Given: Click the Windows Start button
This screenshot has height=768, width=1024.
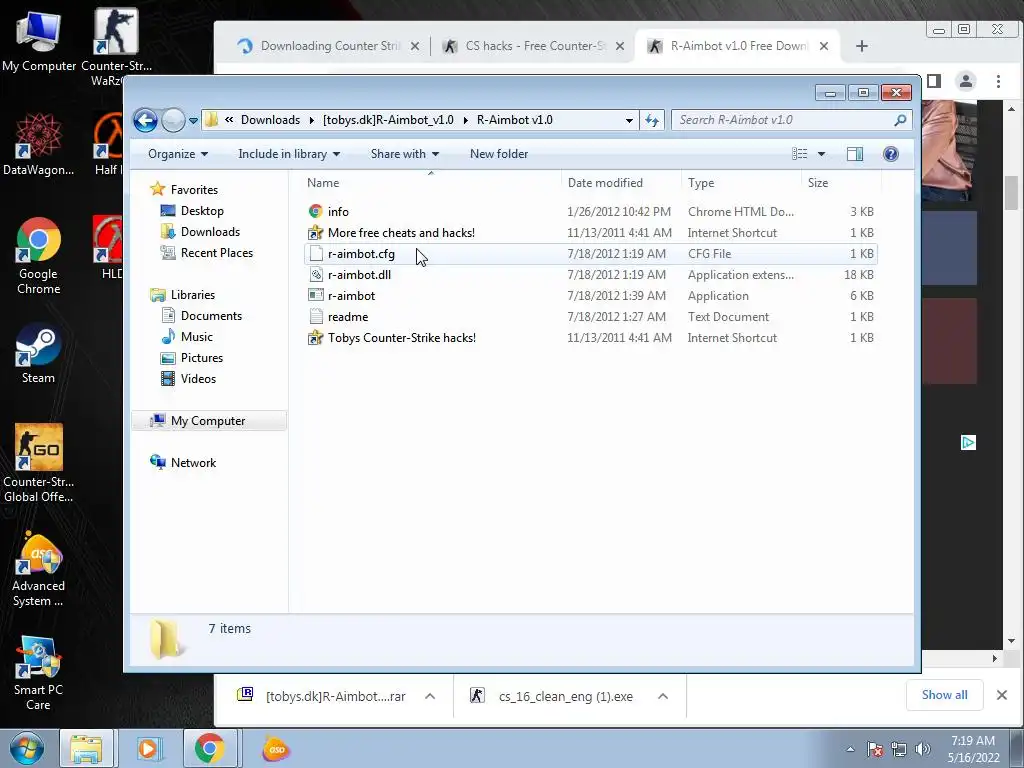Looking at the screenshot, I should tap(27, 749).
